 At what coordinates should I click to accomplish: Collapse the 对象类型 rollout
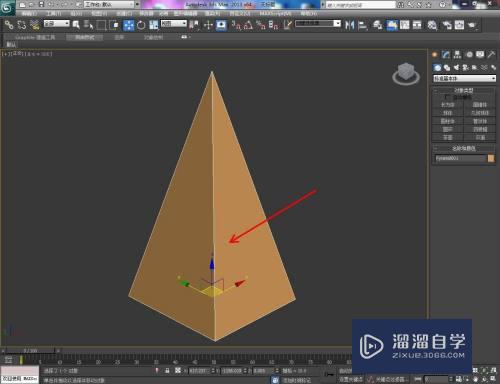pos(464,90)
